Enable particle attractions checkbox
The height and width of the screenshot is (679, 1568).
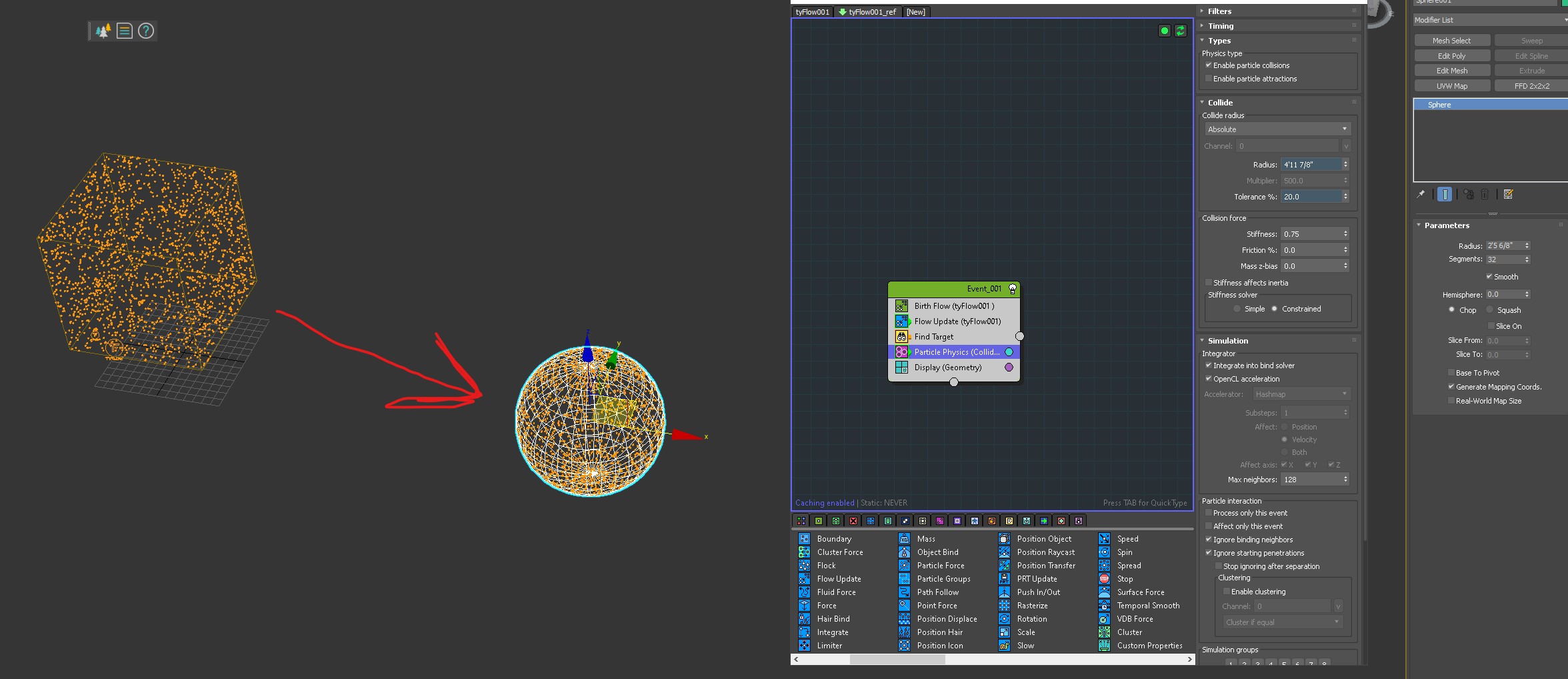tap(1208, 79)
